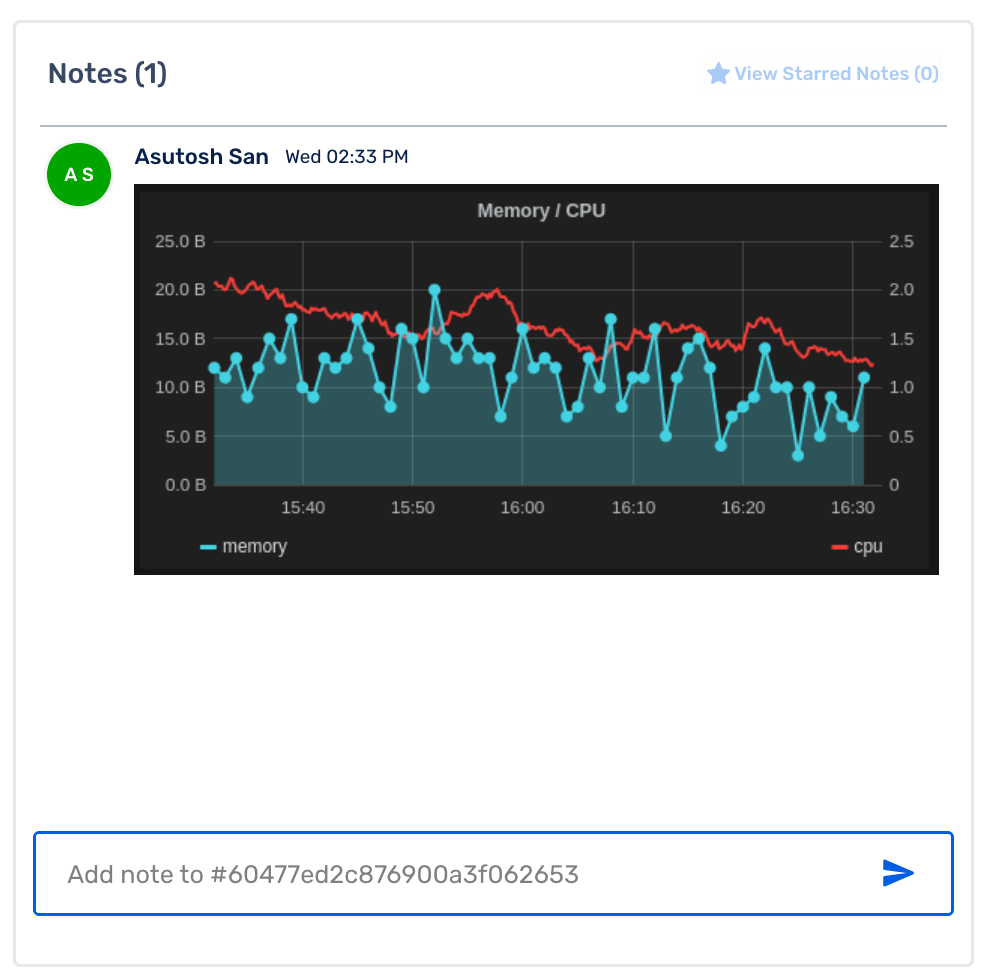Click the 16:30 x-axis label
Viewport: 994px width, 980px height.
(x=853, y=508)
